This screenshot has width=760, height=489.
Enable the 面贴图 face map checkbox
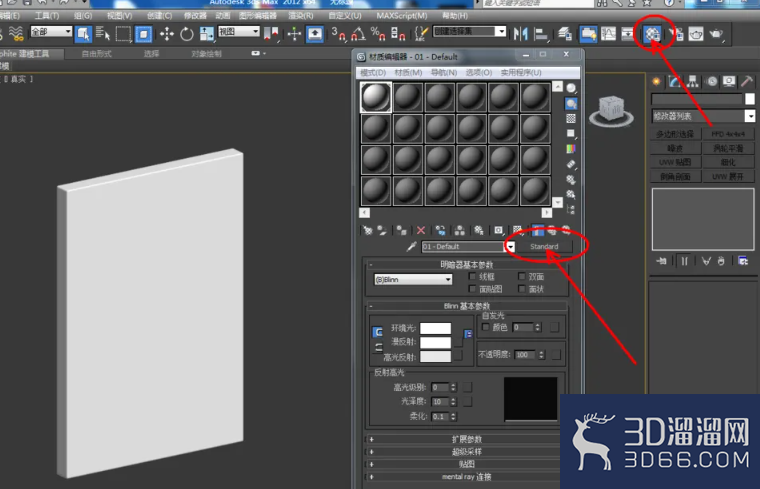point(473,289)
